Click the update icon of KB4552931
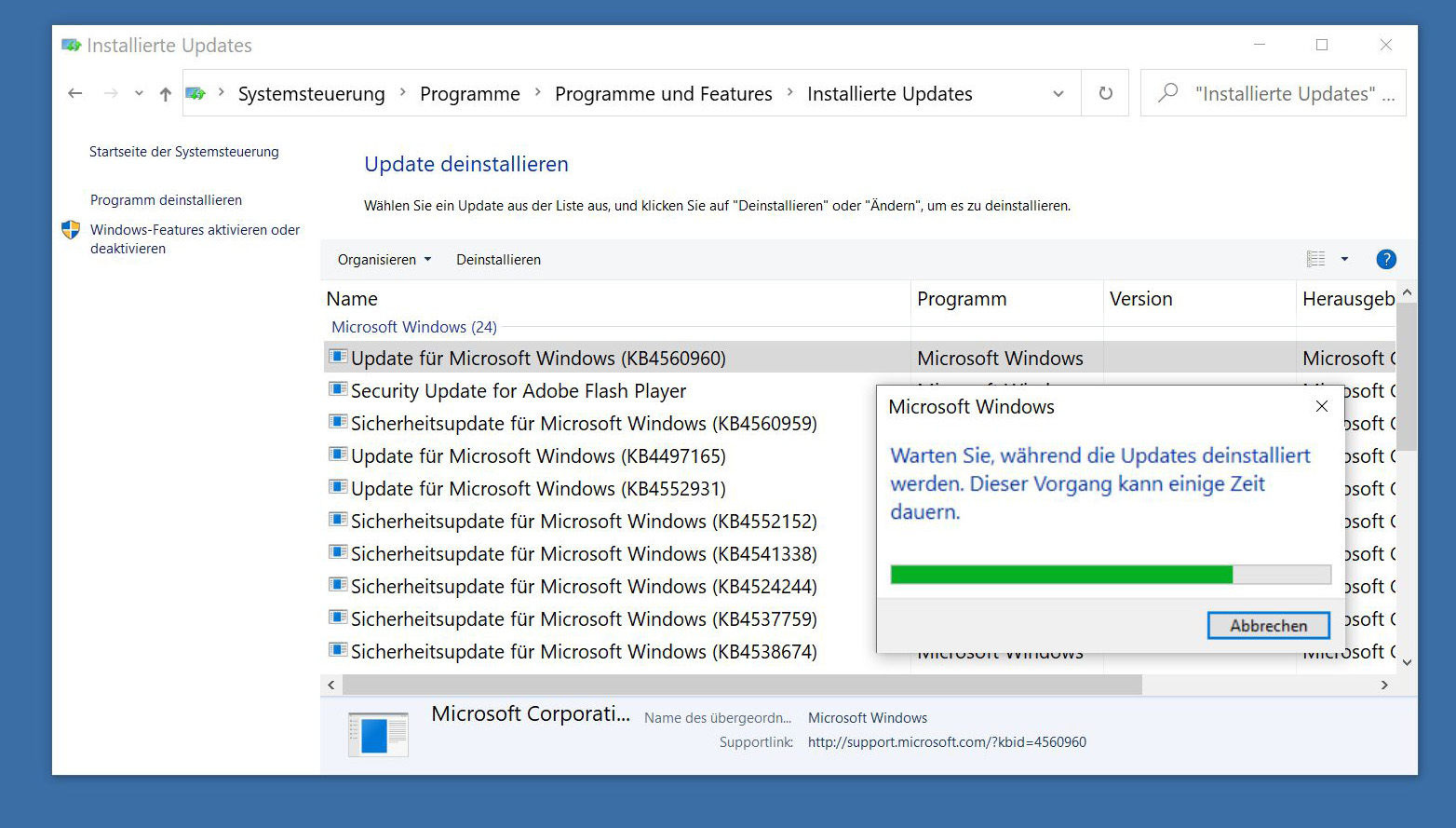Viewport: 1456px width, 828px height. click(338, 487)
